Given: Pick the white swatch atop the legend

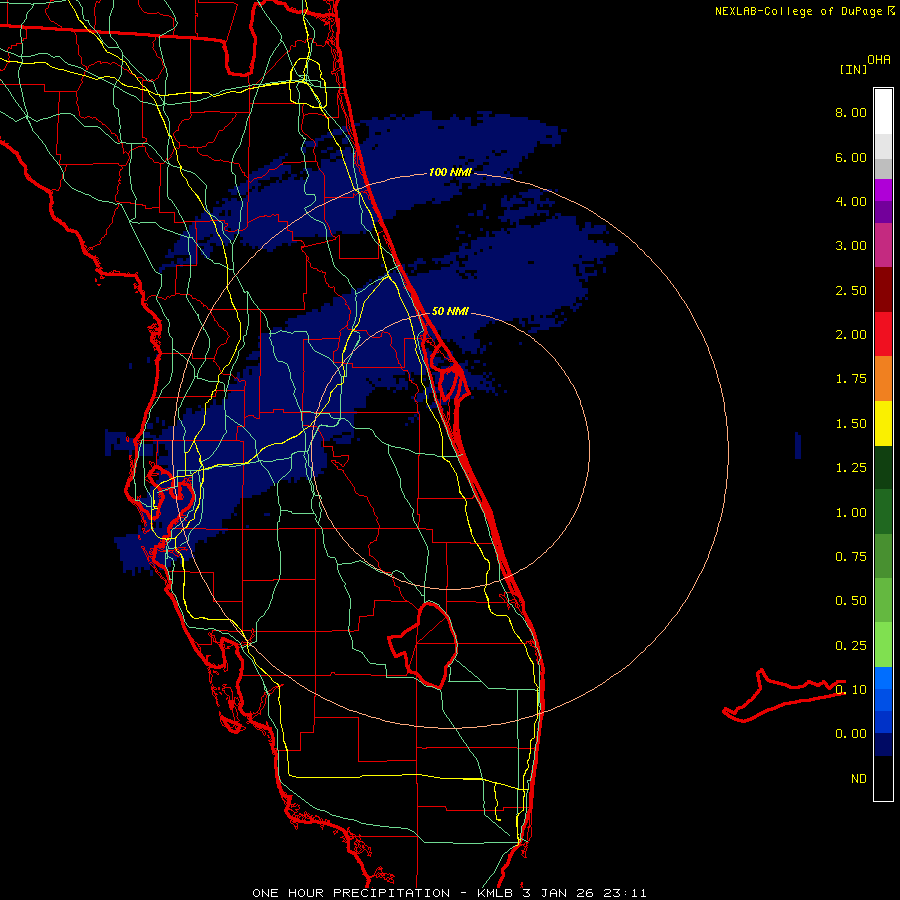Looking at the screenshot, I should [883, 112].
